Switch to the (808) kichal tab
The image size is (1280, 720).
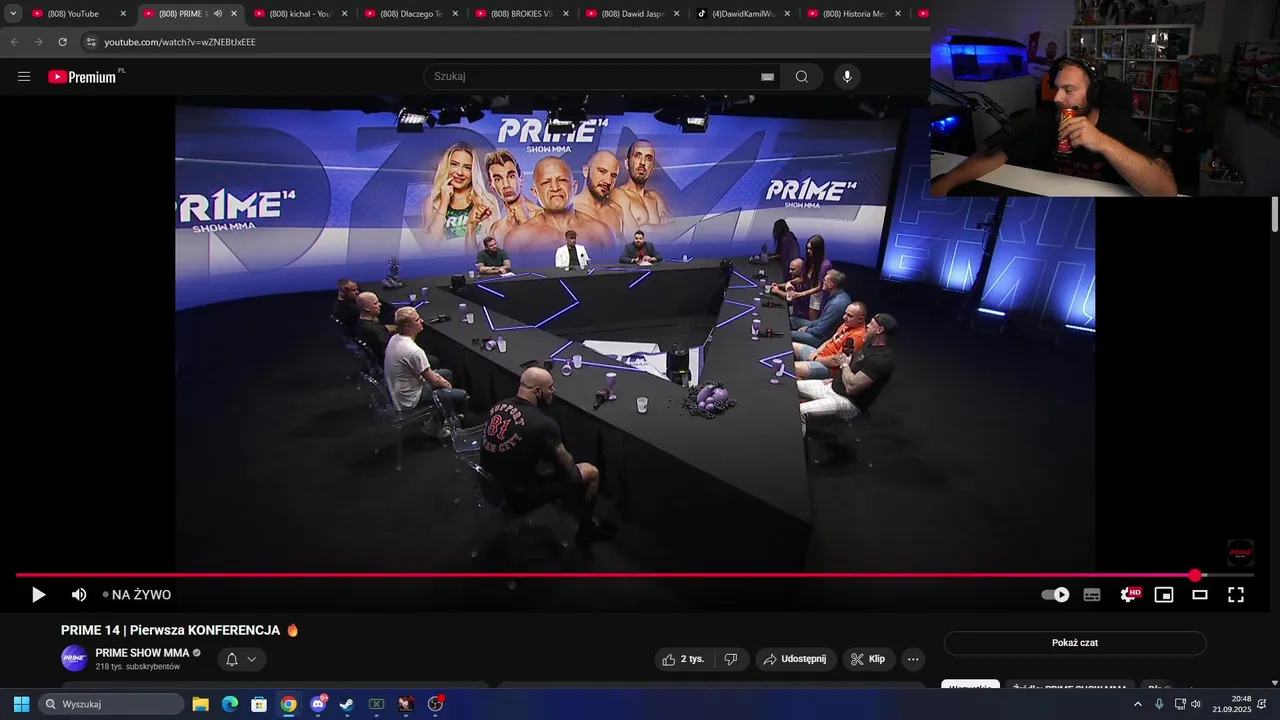pos(300,14)
